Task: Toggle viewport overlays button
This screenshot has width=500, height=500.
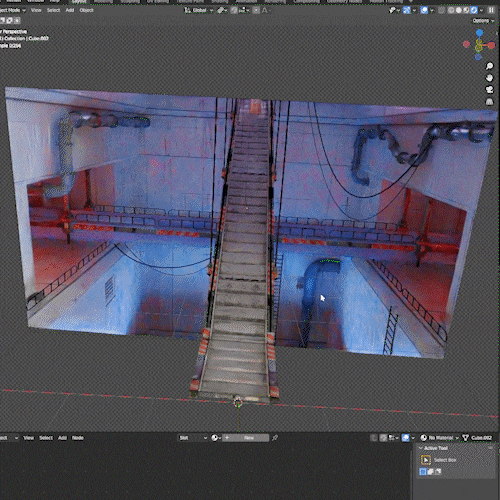Action: click(424, 10)
